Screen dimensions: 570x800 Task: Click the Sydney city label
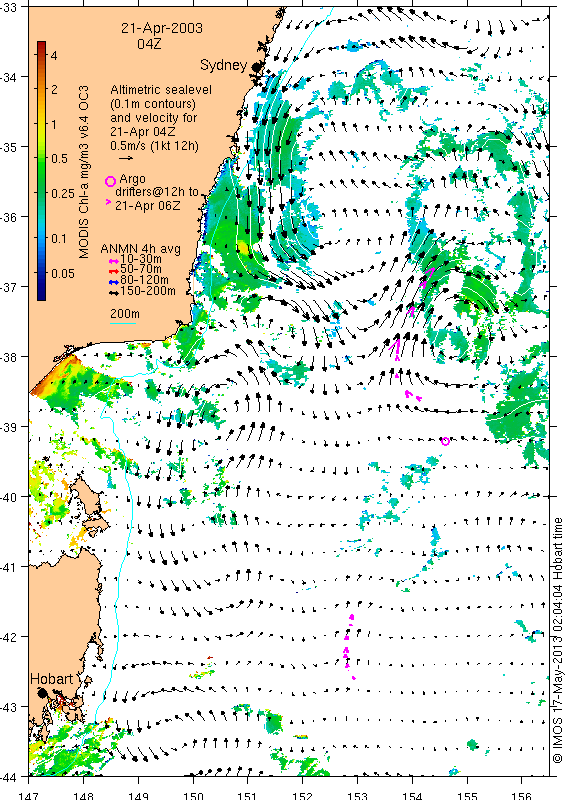click(x=223, y=65)
